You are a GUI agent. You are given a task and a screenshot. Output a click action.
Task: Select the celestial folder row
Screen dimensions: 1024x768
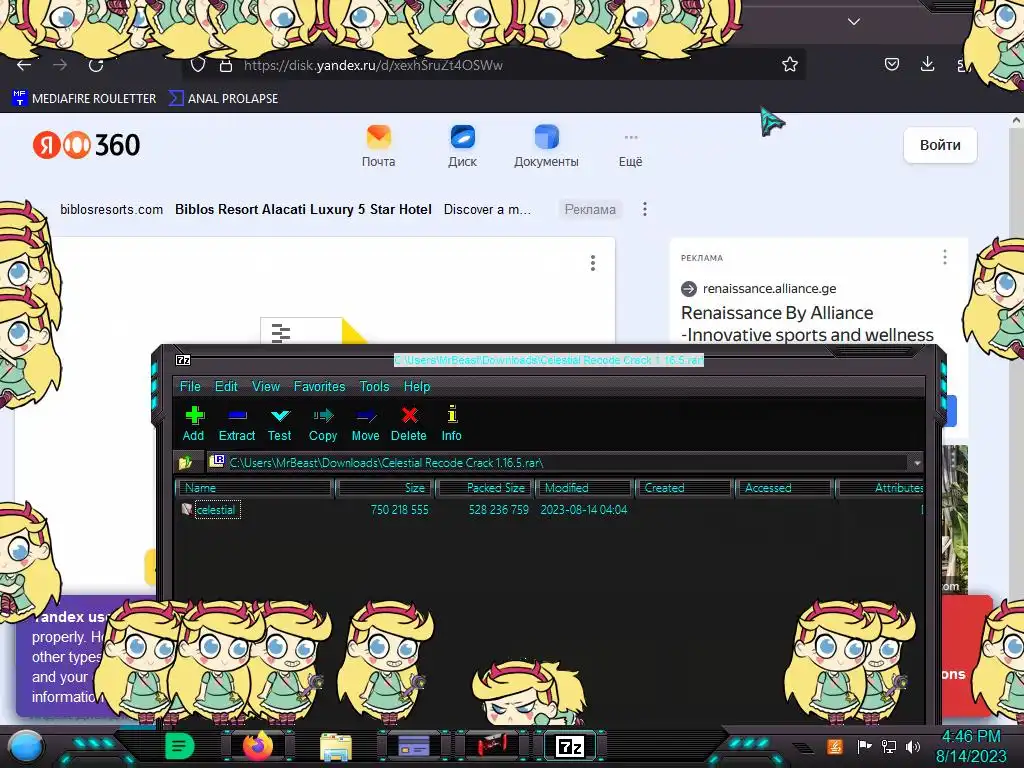click(549, 509)
